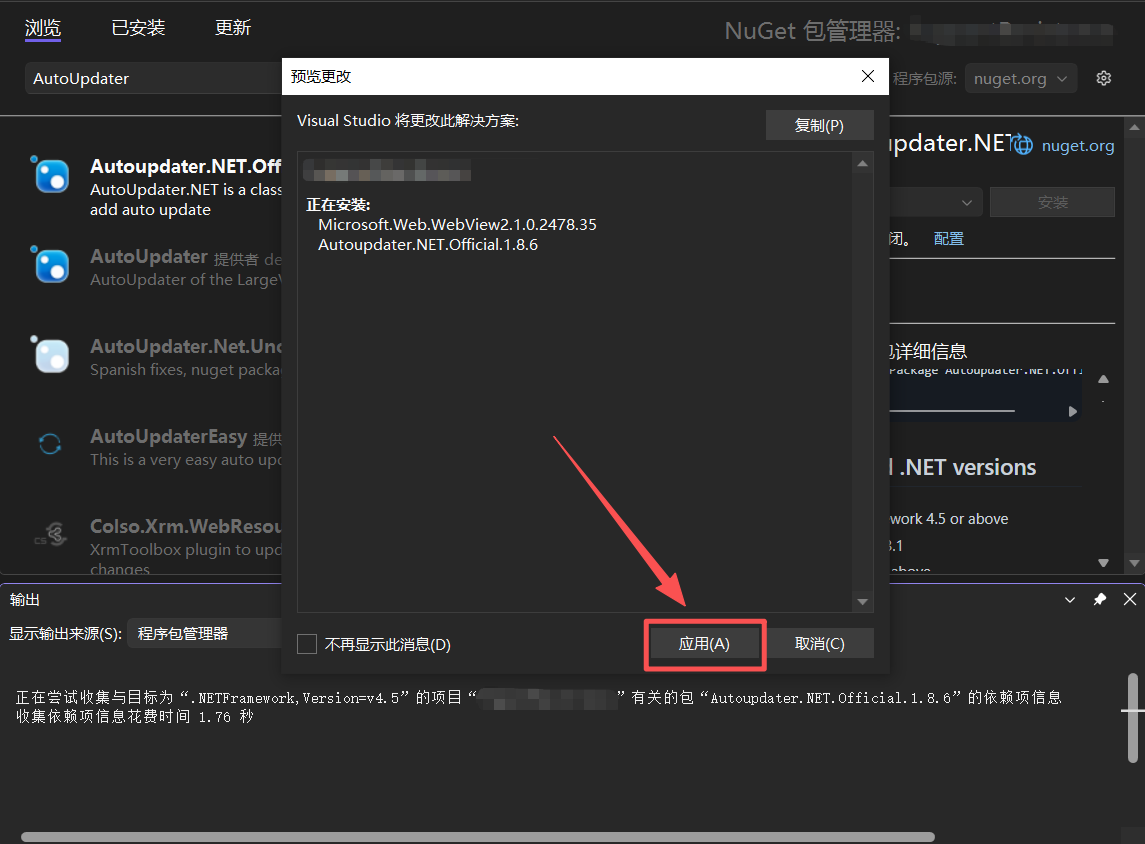Viewport: 1145px width, 844px height.
Task: Click the code snippet right scroll arrow
Action: coord(1072,412)
